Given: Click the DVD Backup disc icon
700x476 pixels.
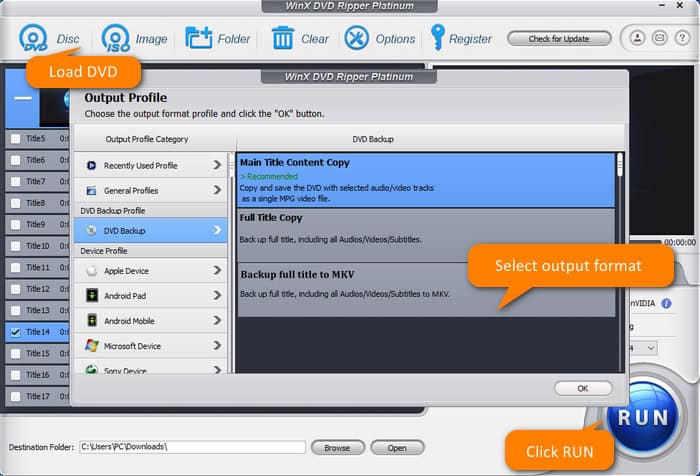Looking at the screenshot, I should pyautogui.click(x=91, y=231).
